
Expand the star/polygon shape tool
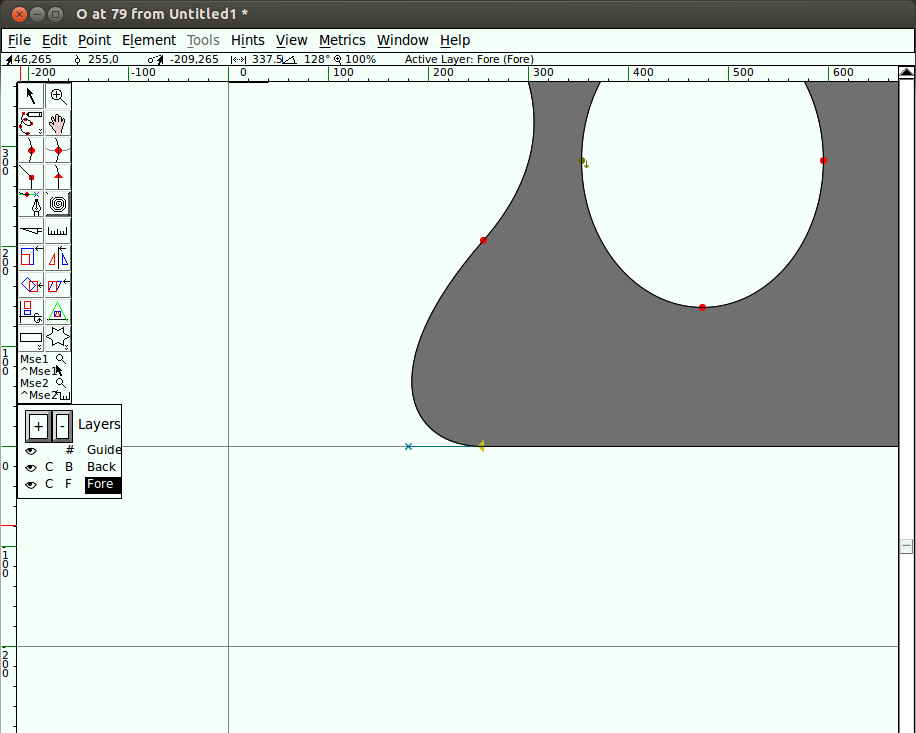(58, 338)
